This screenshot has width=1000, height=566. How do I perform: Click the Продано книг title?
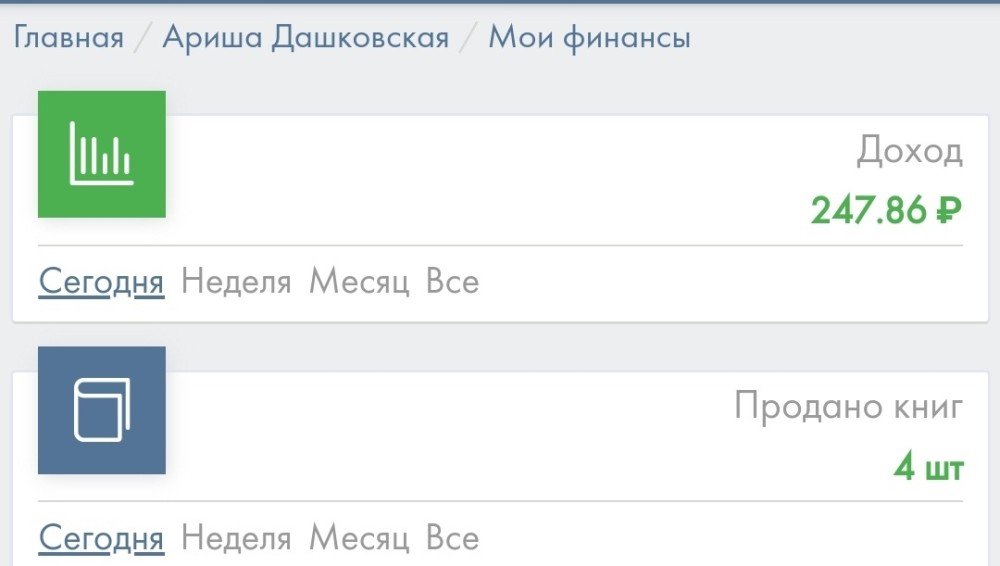[x=849, y=406]
